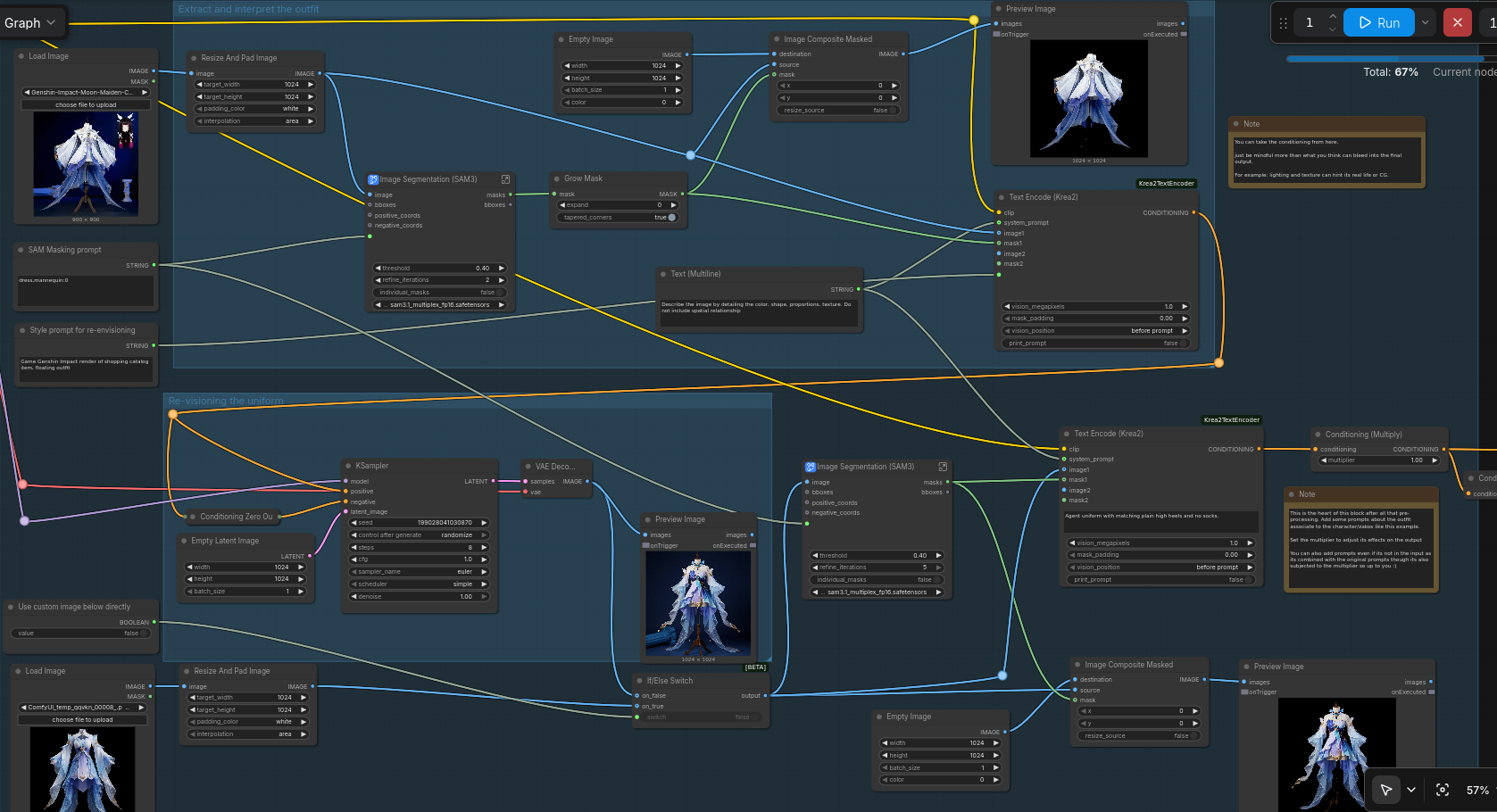Collapse the Grow Mask node via its title dot
The image size is (1497, 812).
point(555,178)
